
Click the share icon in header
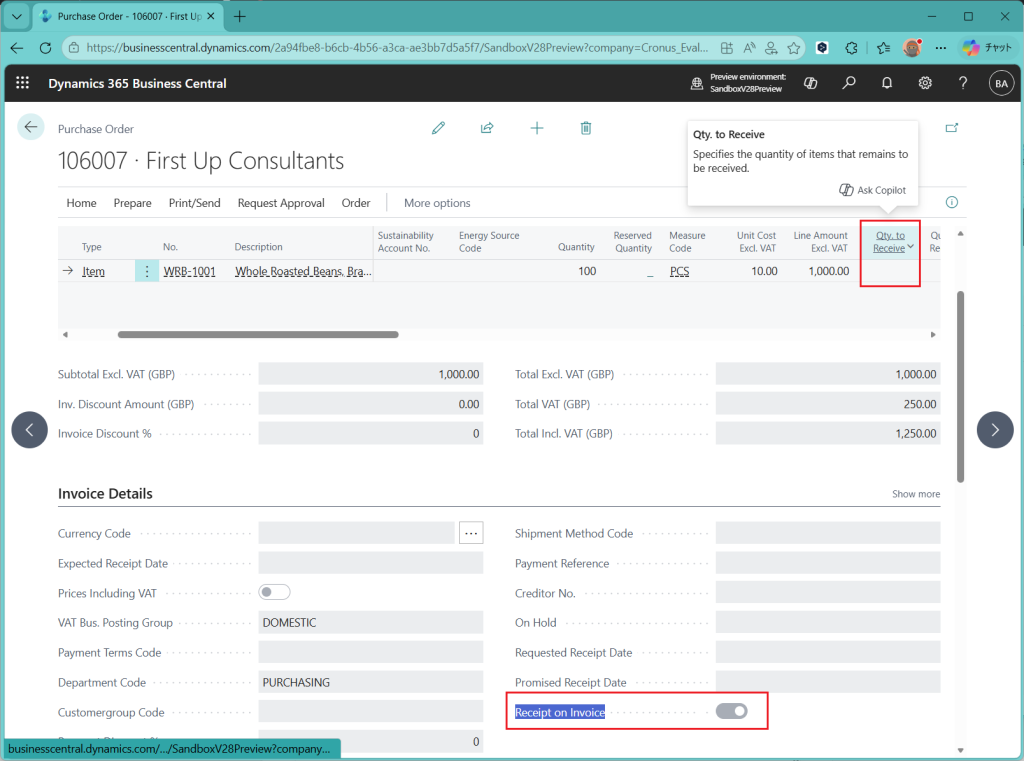(x=487, y=128)
